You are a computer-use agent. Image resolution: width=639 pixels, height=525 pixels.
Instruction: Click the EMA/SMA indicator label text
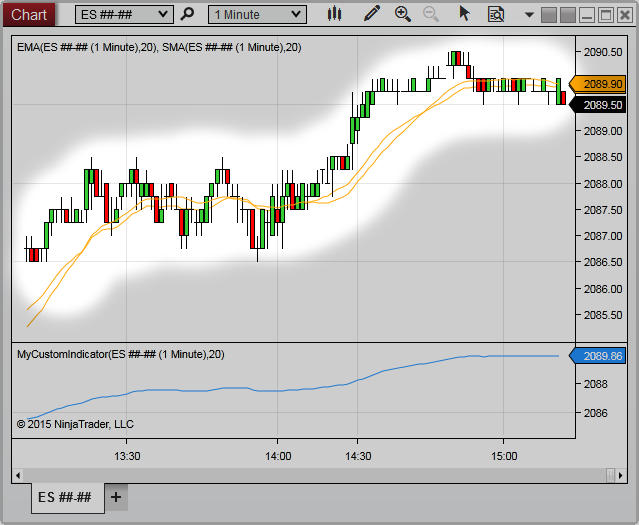[160, 48]
